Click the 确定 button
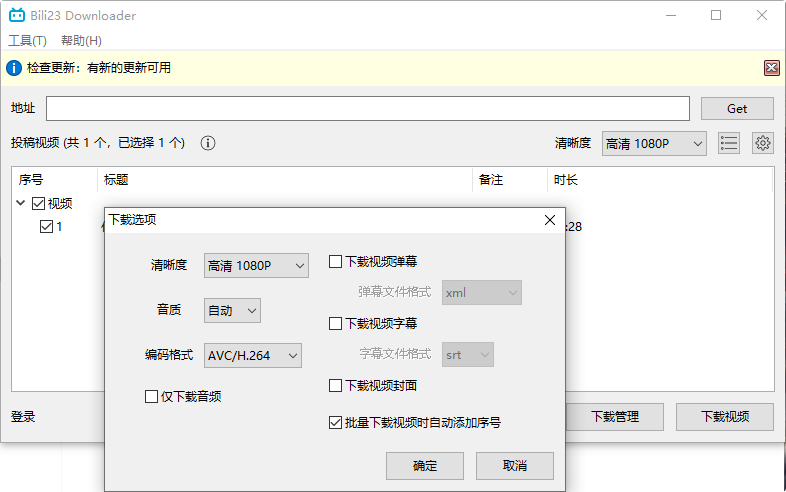Image resolution: width=786 pixels, height=492 pixels. (x=425, y=466)
